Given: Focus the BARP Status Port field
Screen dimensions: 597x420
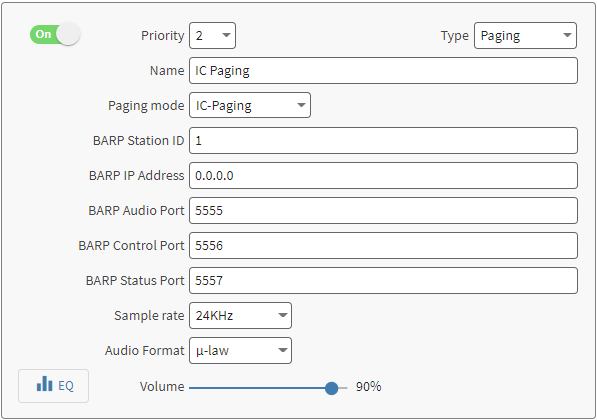Looking at the screenshot, I should pos(383,280).
